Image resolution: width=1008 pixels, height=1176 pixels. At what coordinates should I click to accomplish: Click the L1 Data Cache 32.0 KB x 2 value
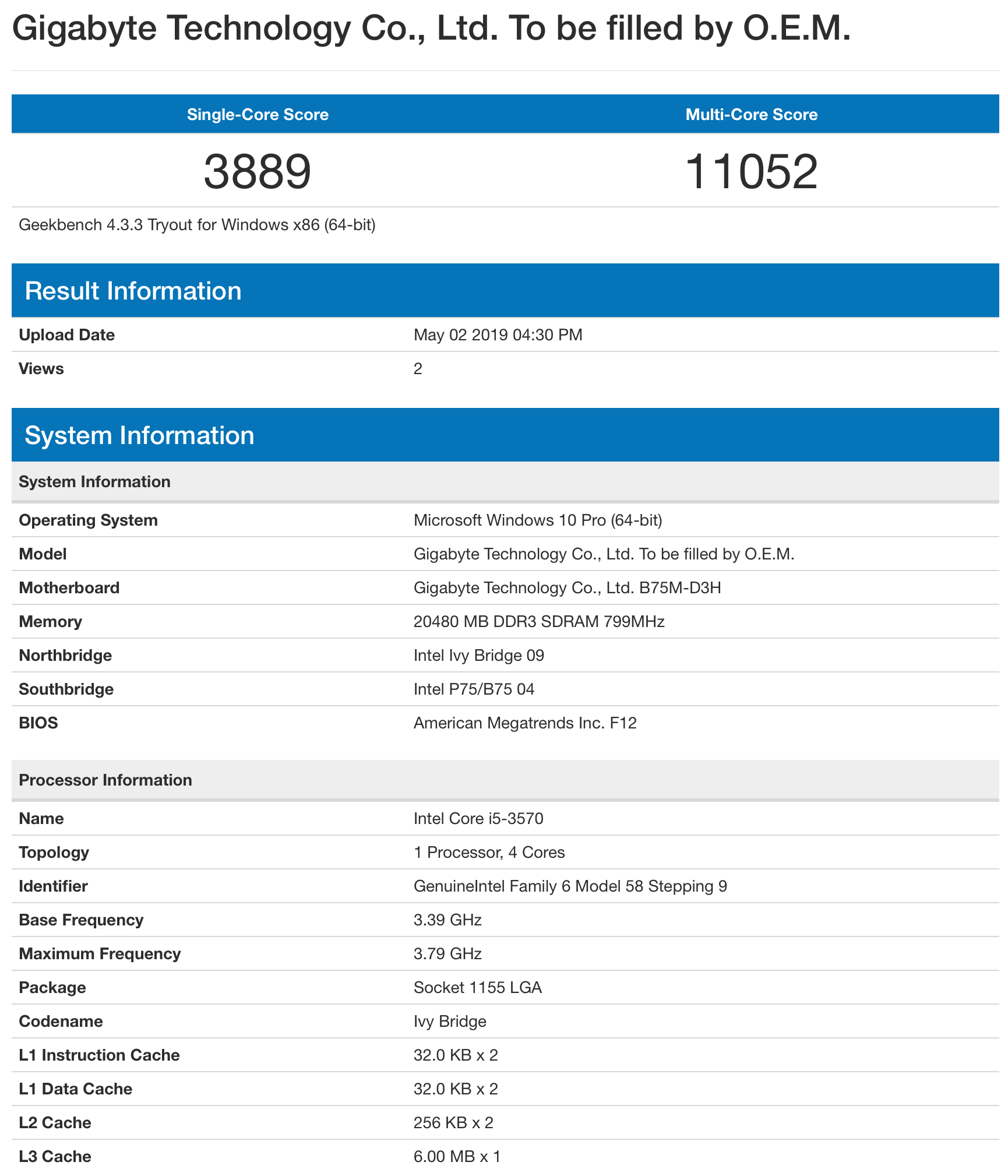click(456, 1089)
